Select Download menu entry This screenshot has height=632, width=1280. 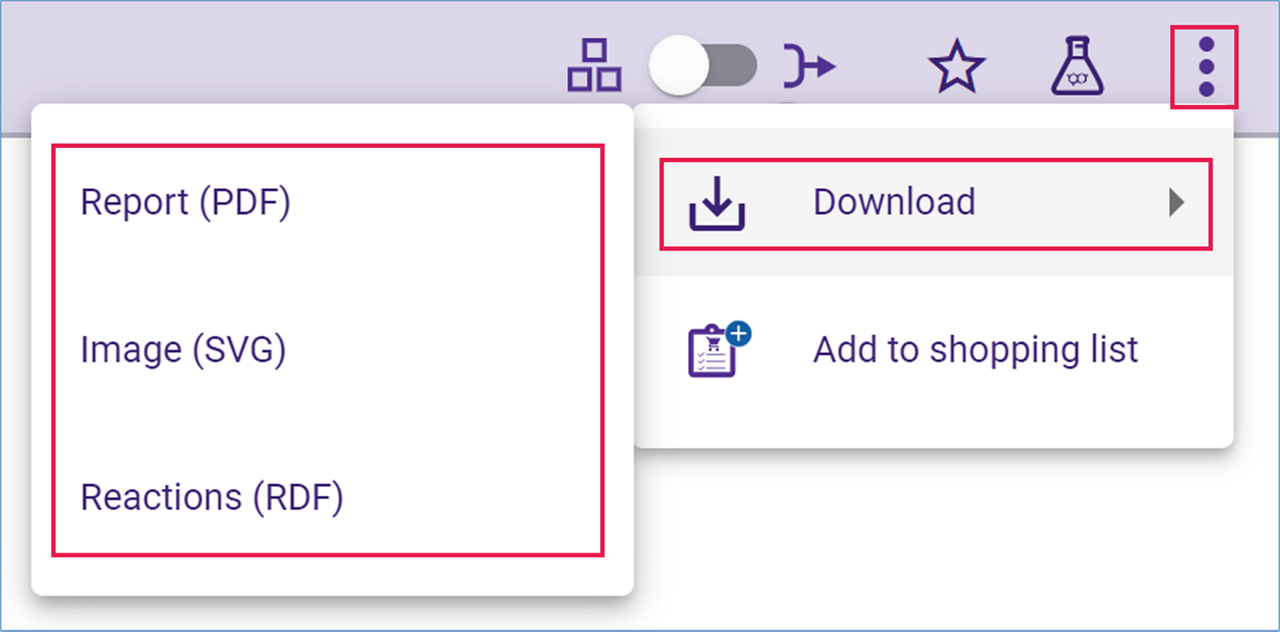936,203
